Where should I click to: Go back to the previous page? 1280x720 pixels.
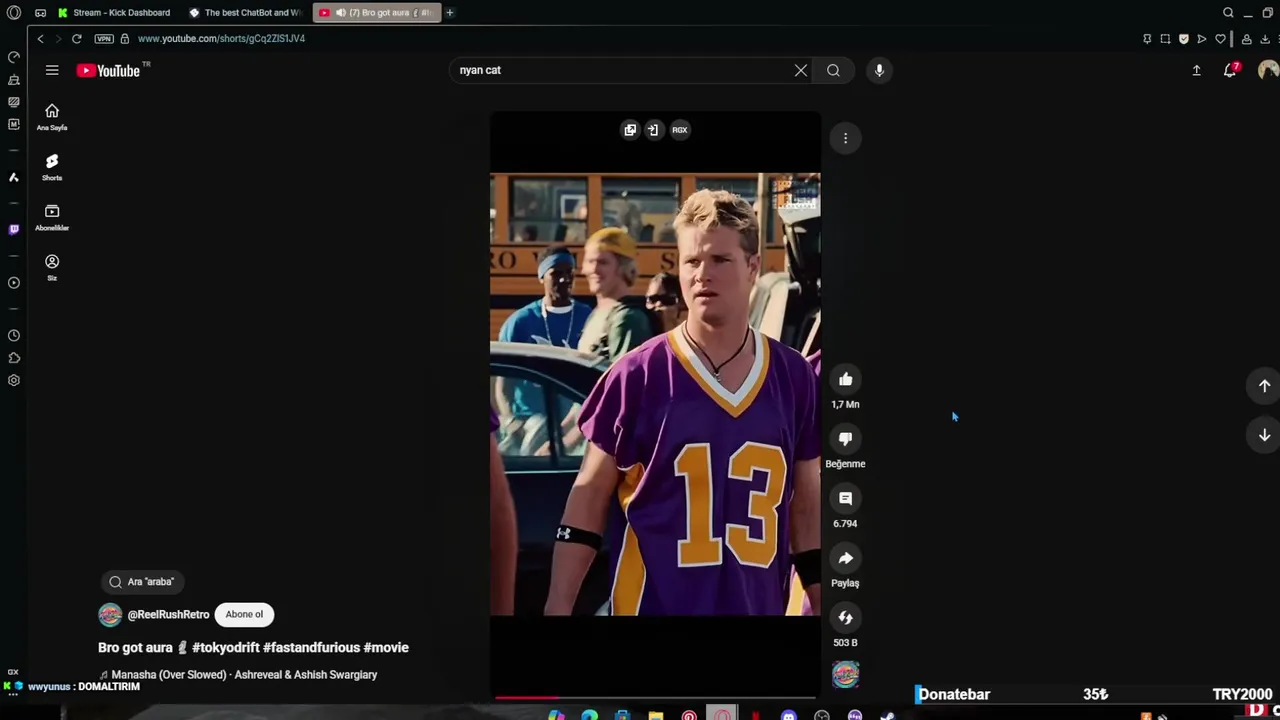pyautogui.click(x=40, y=39)
